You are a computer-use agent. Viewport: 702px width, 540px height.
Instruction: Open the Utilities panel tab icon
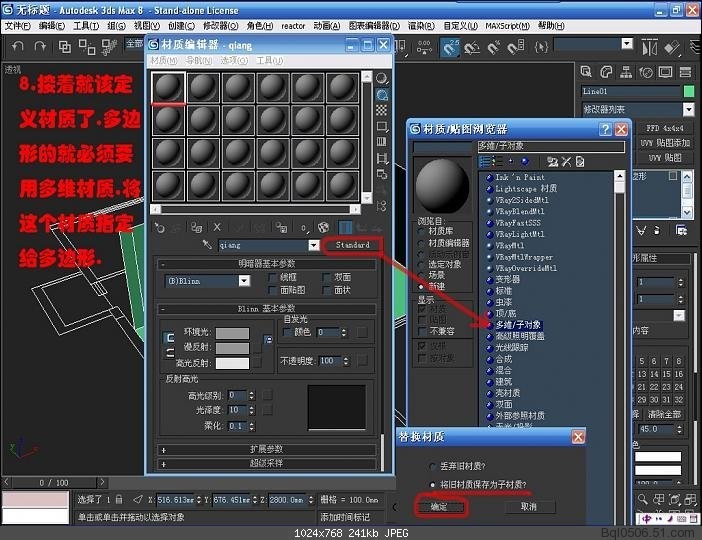point(685,72)
